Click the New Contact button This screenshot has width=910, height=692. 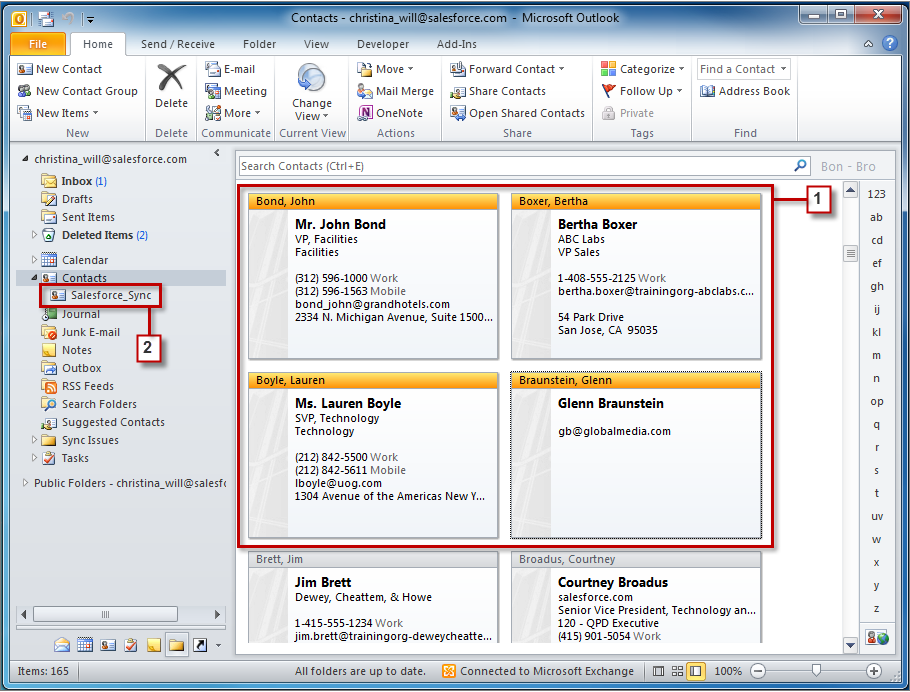60,69
